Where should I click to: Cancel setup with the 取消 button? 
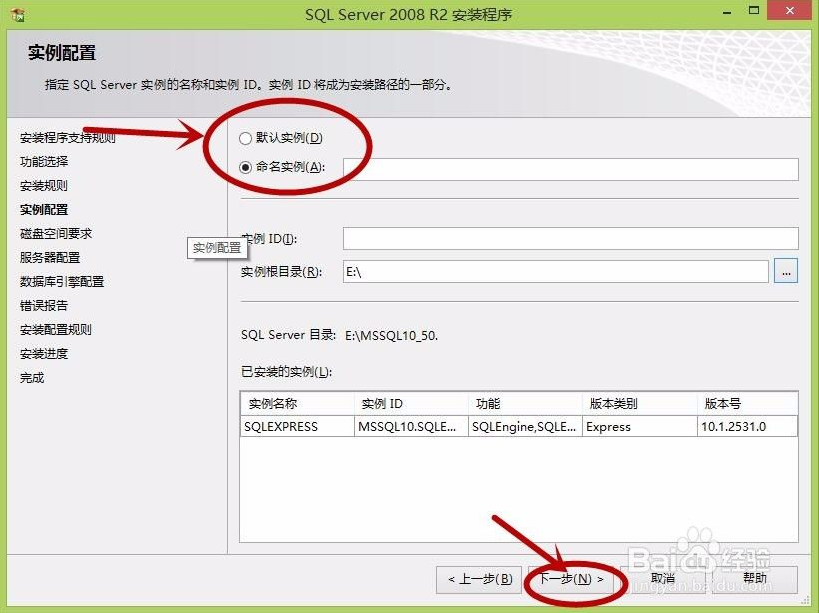[663, 579]
